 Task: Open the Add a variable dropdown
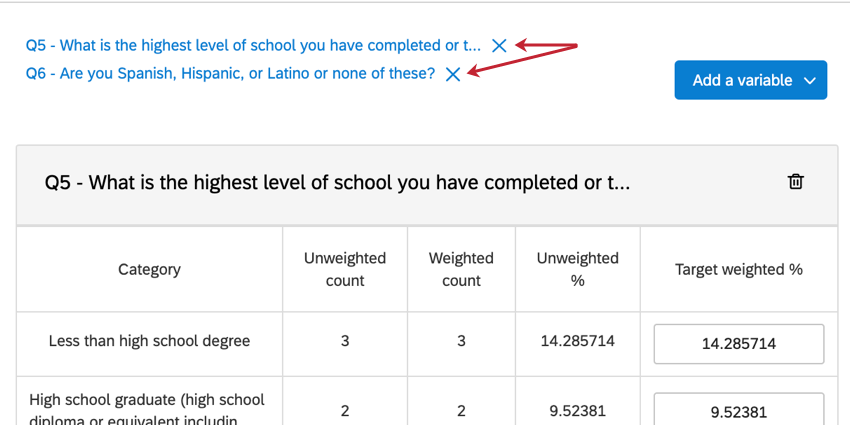[751, 80]
